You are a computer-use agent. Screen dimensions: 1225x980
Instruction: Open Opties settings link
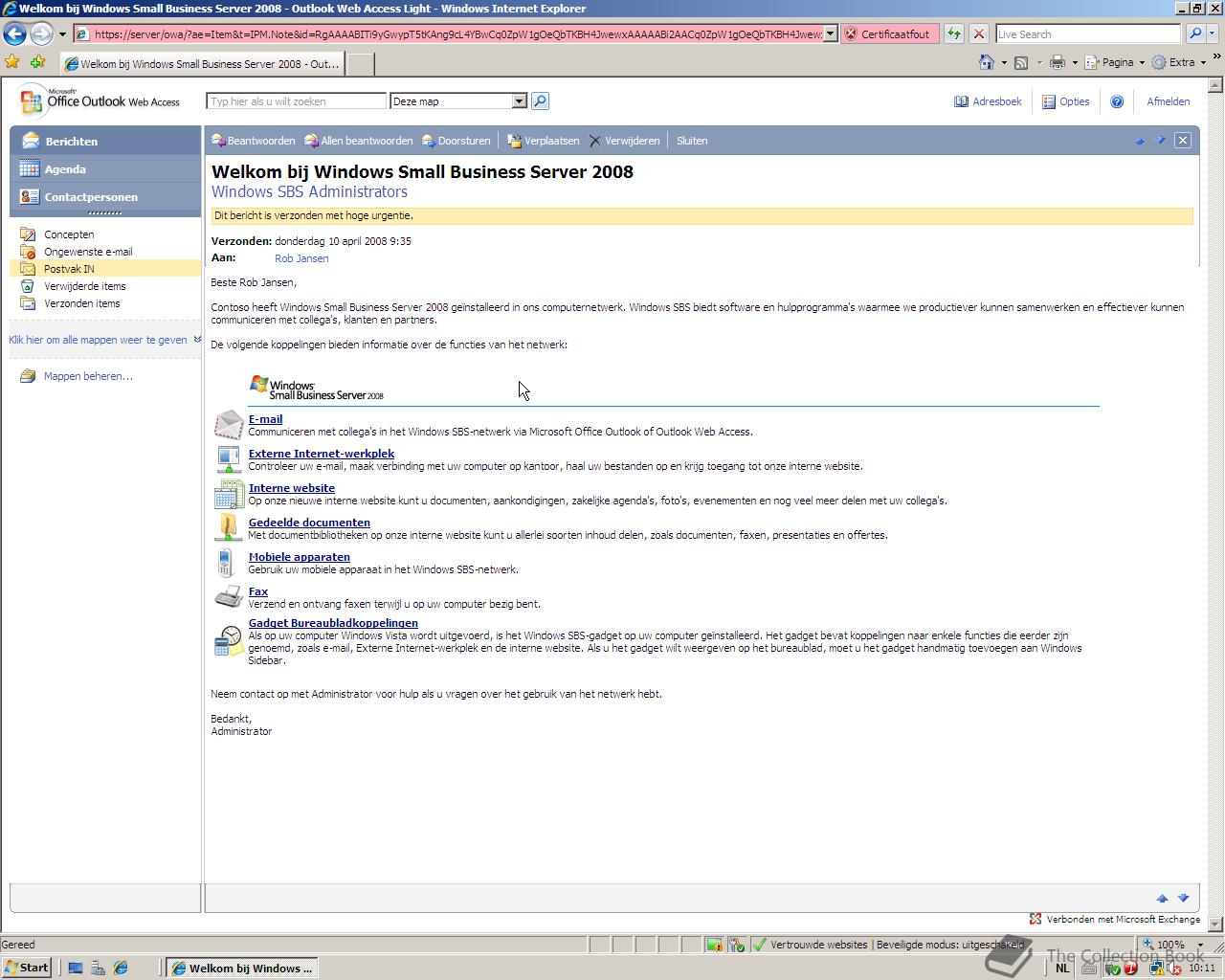point(1066,101)
